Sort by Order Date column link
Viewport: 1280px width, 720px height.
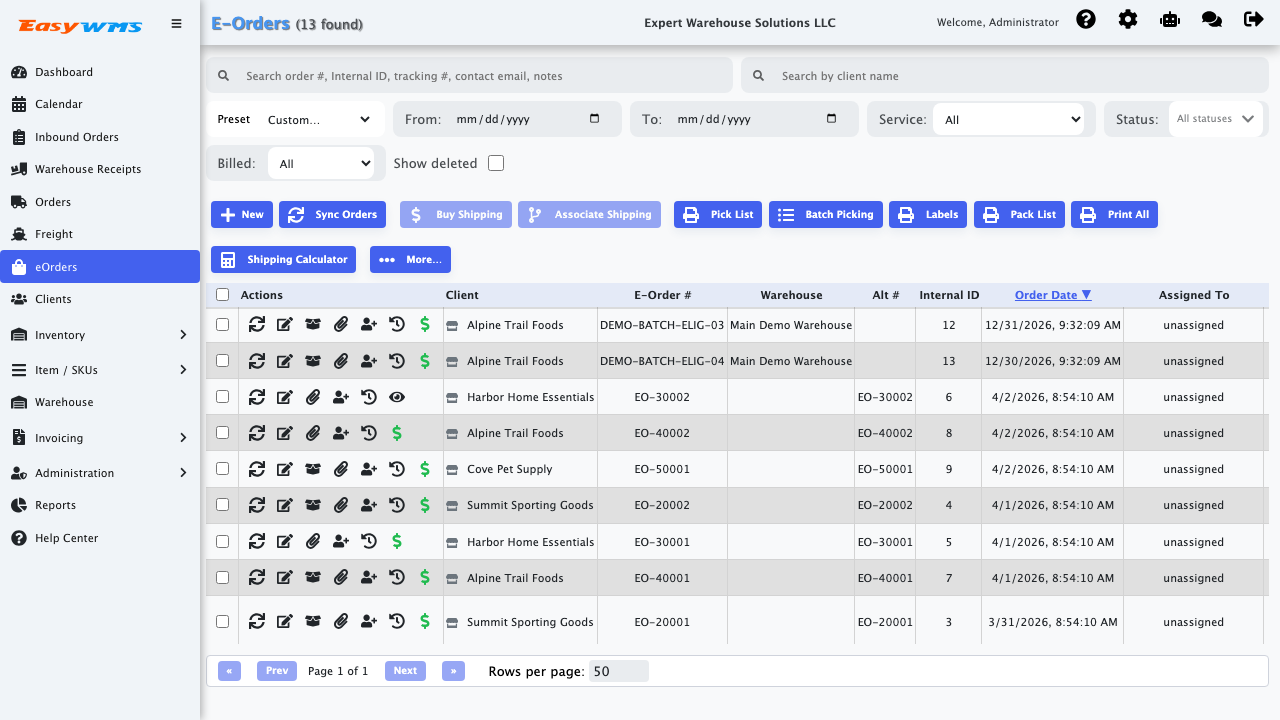click(1053, 295)
